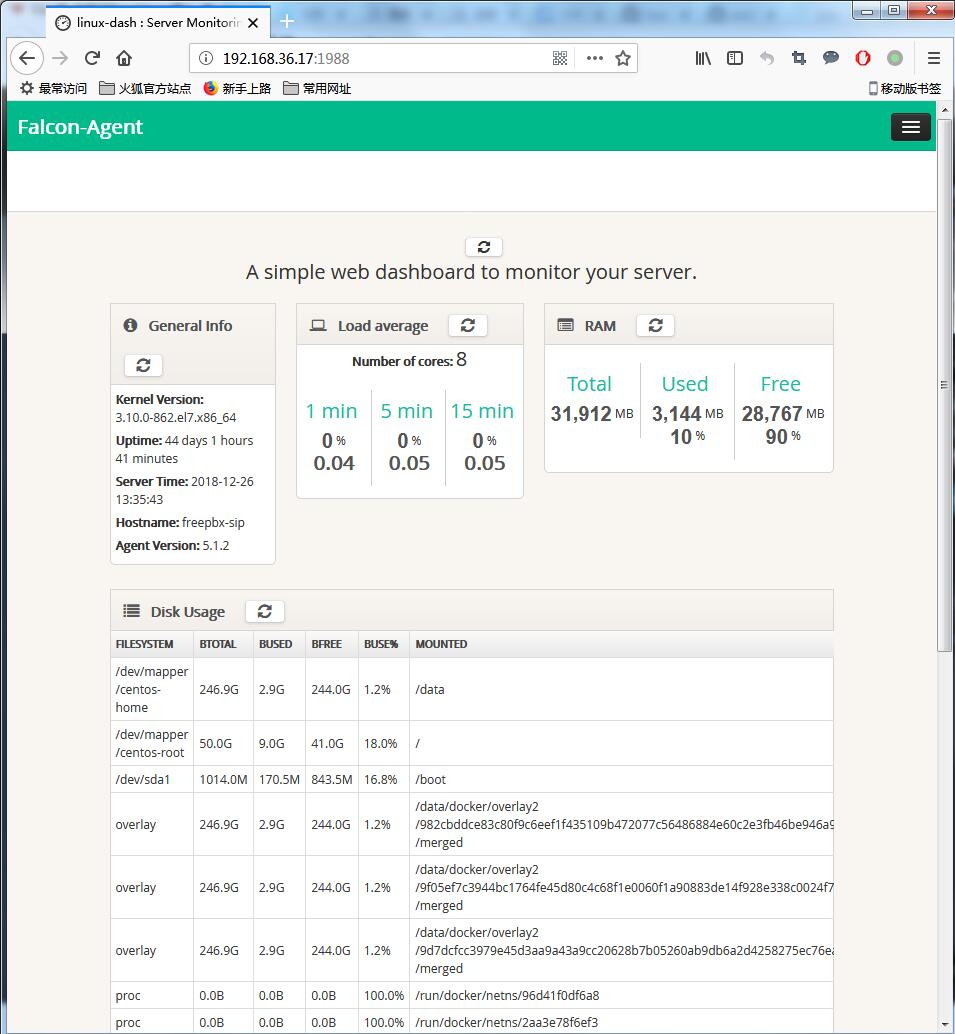This screenshot has height=1034, width=955.
Task: Refresh the RAM widget
Action: [x=655, y=325]
